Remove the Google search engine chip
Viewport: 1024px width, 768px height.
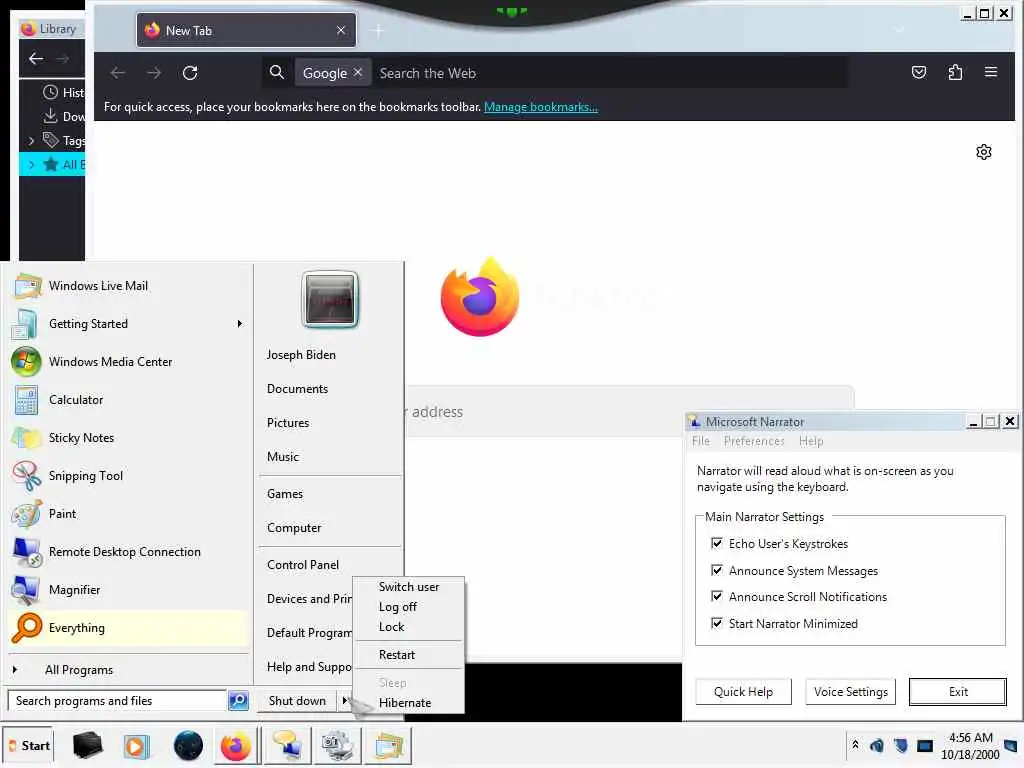click(358, 72)
